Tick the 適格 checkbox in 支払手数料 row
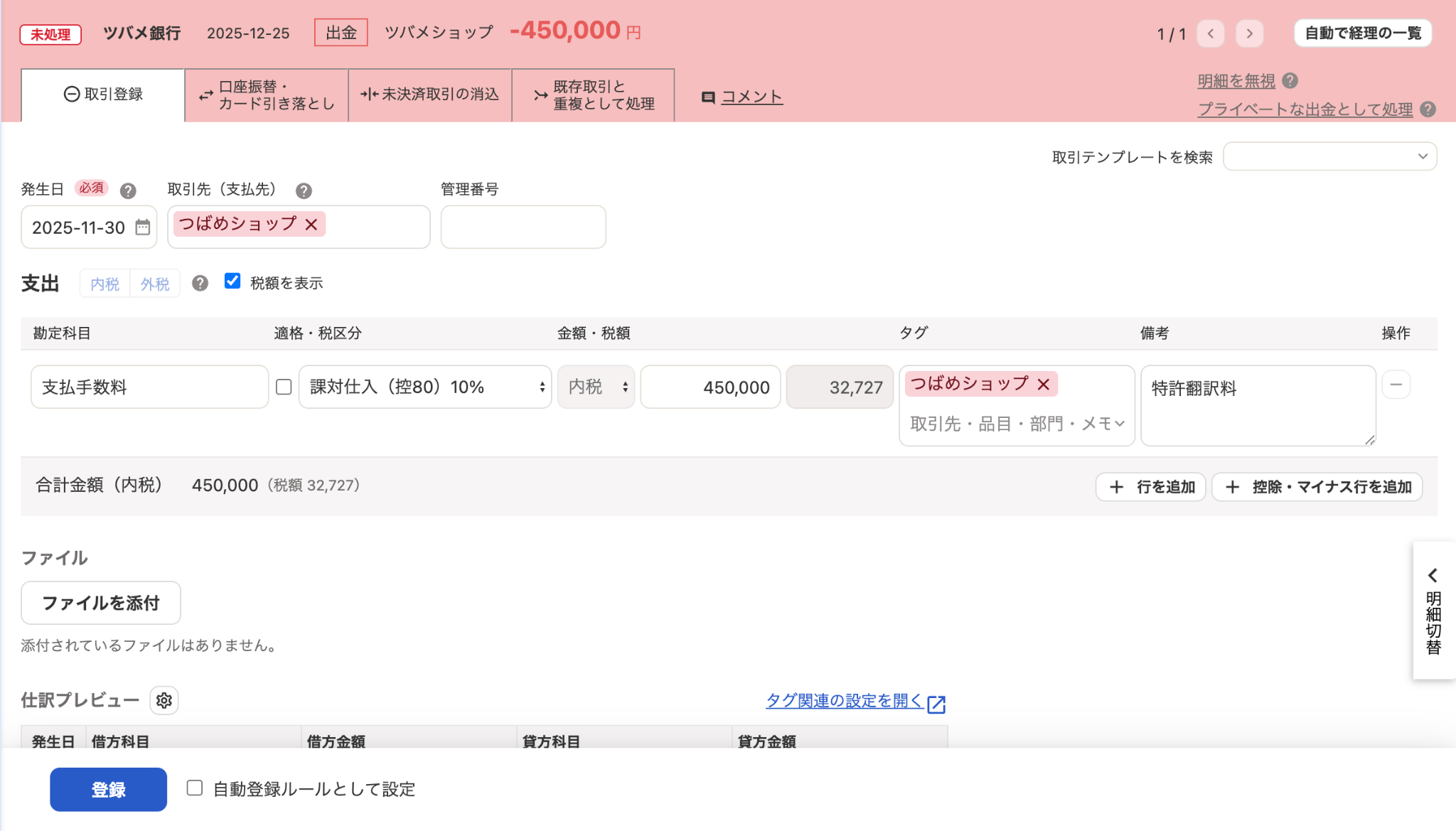Screen dimensions: 1456x831 284,387
